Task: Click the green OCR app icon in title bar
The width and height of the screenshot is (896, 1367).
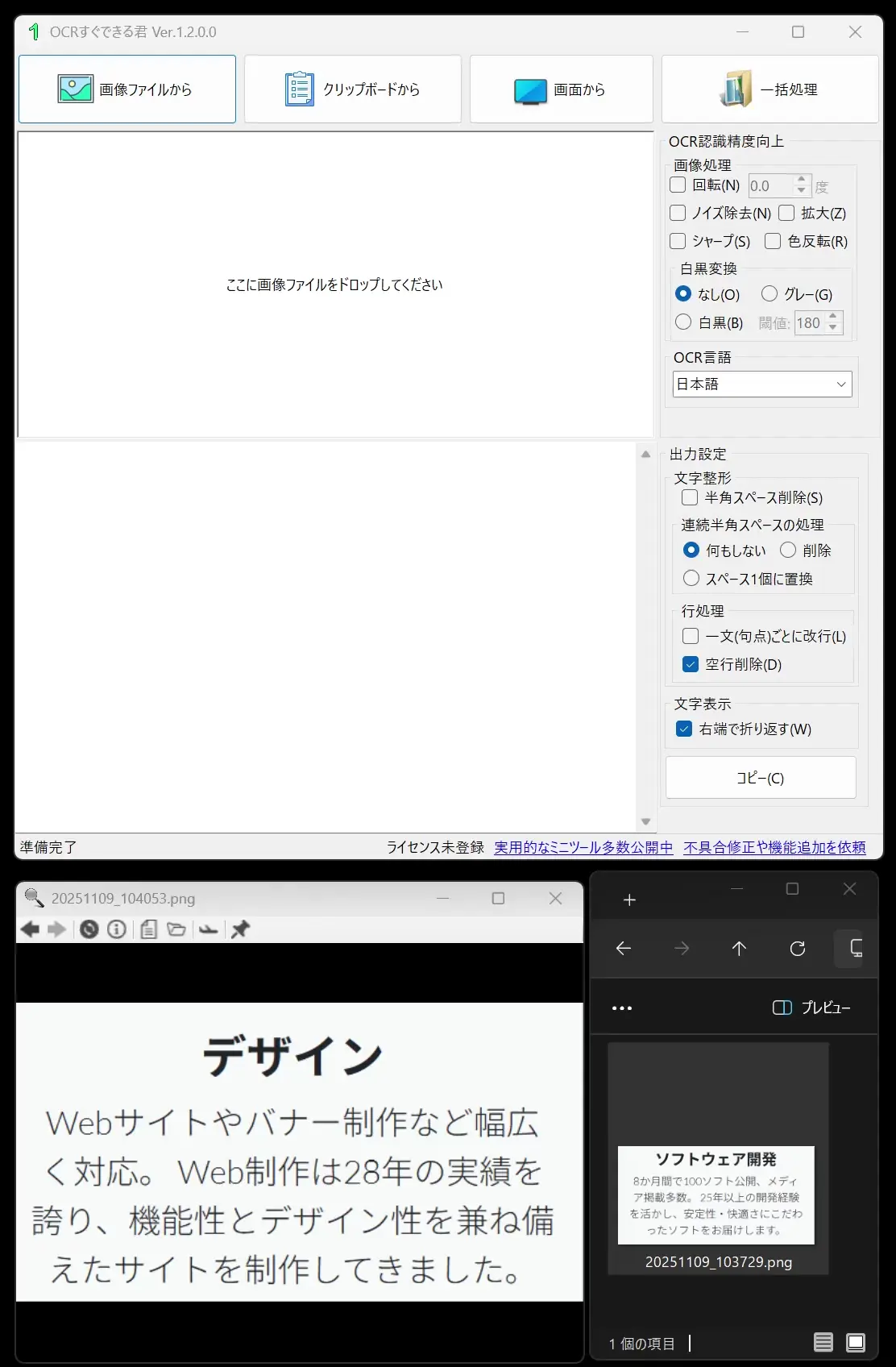Action: pos(34,31)
